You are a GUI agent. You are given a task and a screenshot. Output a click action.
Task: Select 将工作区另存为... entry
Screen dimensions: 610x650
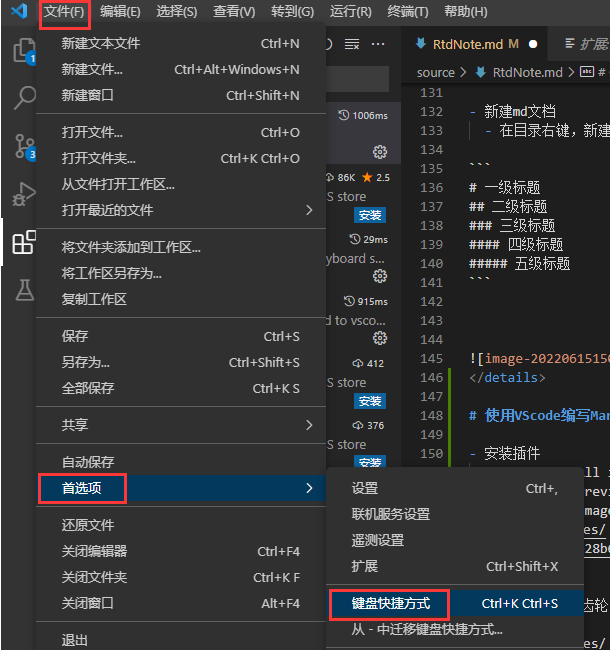coord(181,273)
